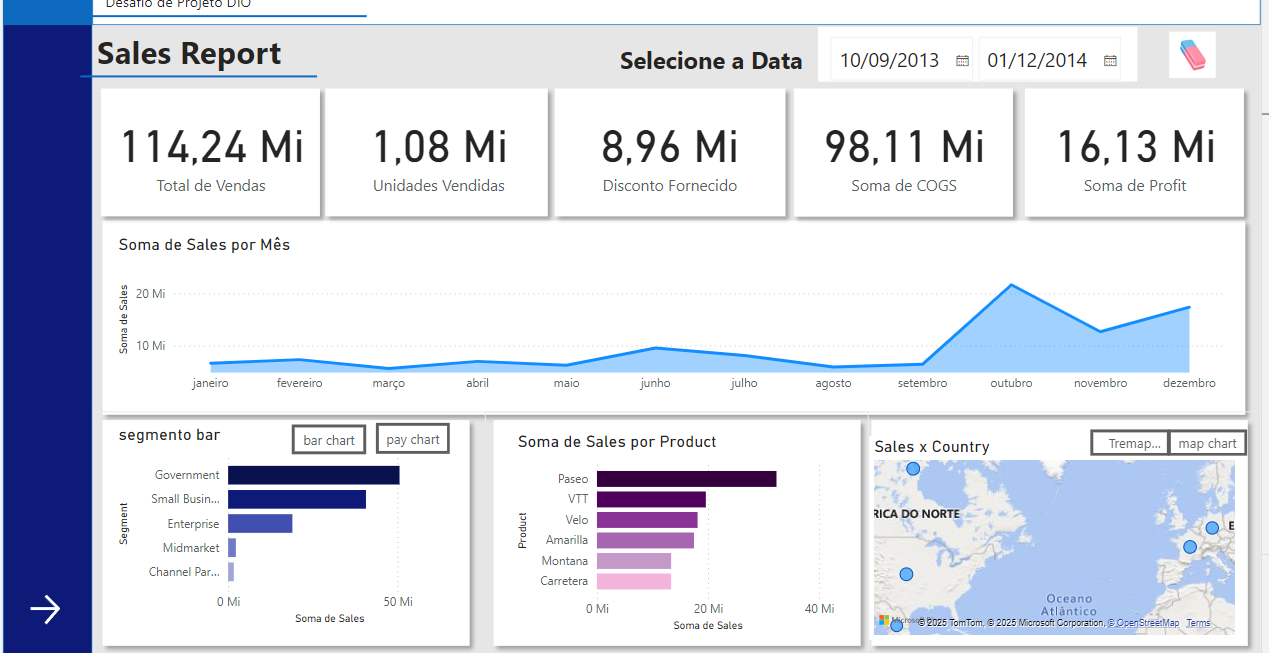Switch segment visual to bar chart
The width and height of the screenshot is (1269, 653).
(329, 440)
